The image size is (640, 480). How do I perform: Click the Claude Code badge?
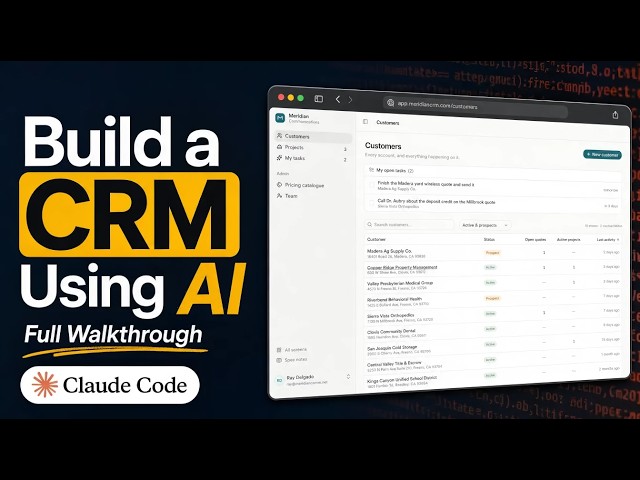click(x=110, y=385)
